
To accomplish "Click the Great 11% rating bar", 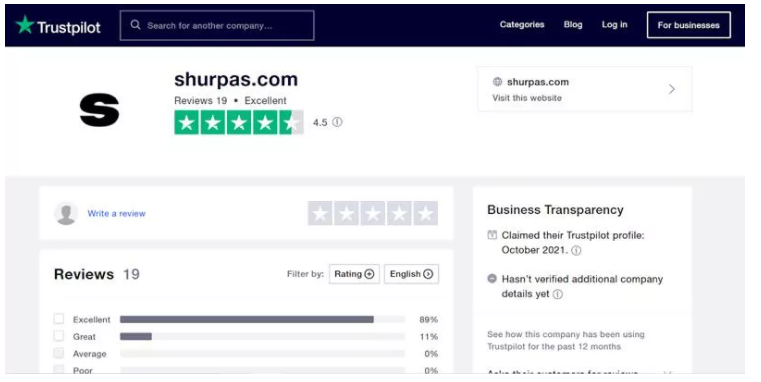I will [x=262, y=336].
